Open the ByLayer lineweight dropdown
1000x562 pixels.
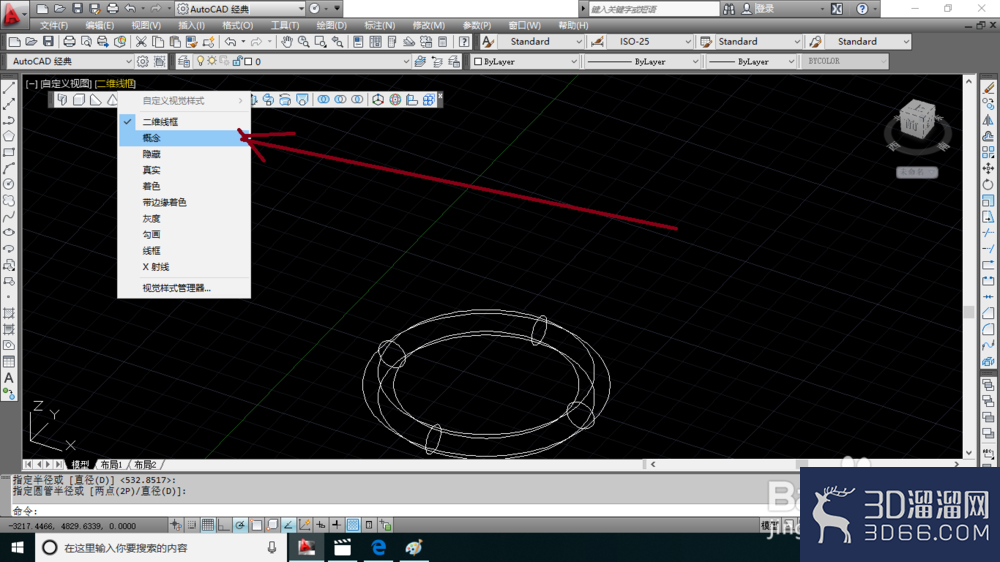tap(751, 62)
